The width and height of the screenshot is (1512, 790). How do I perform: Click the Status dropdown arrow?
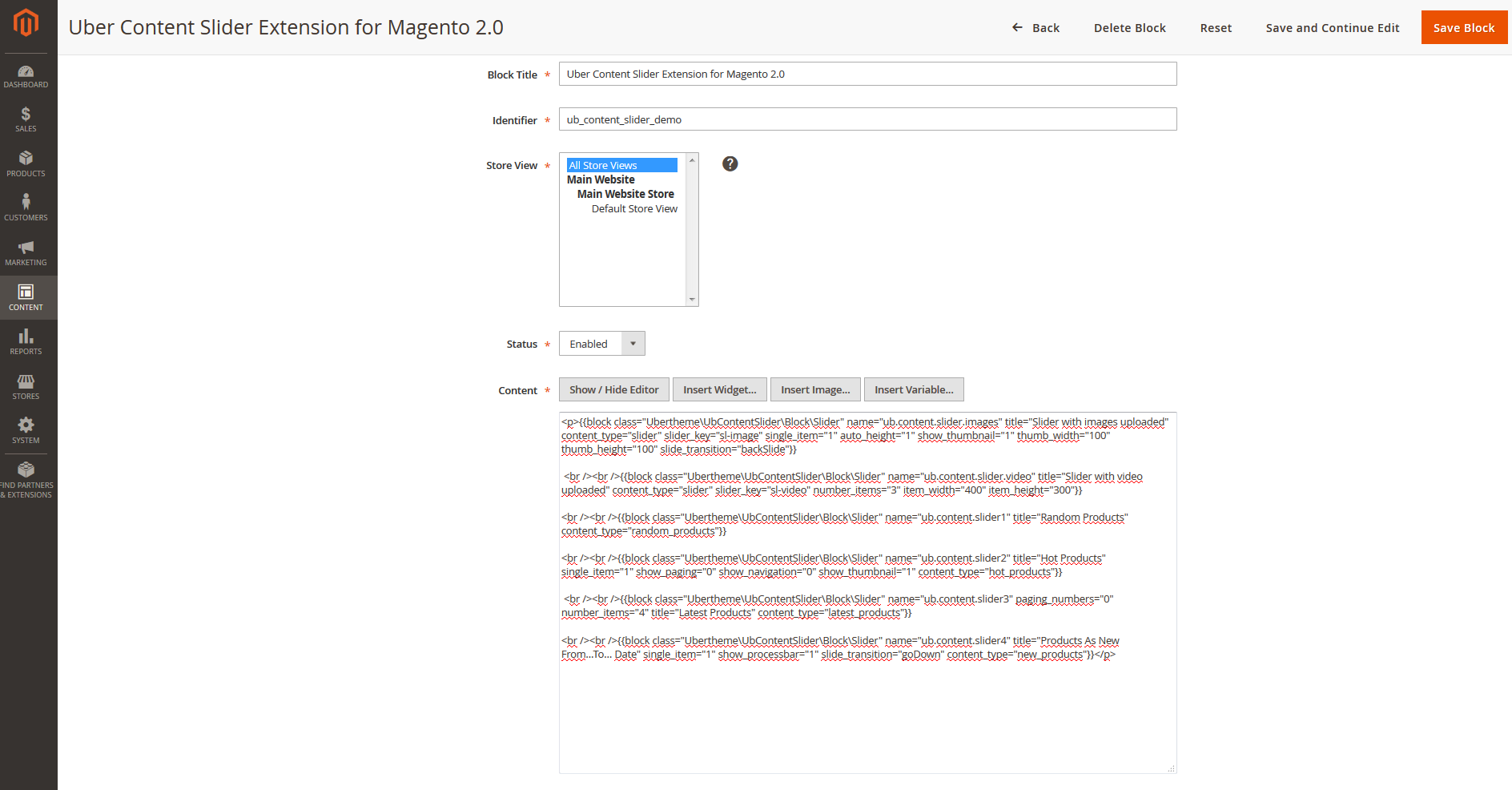click(x=633, y=344)
